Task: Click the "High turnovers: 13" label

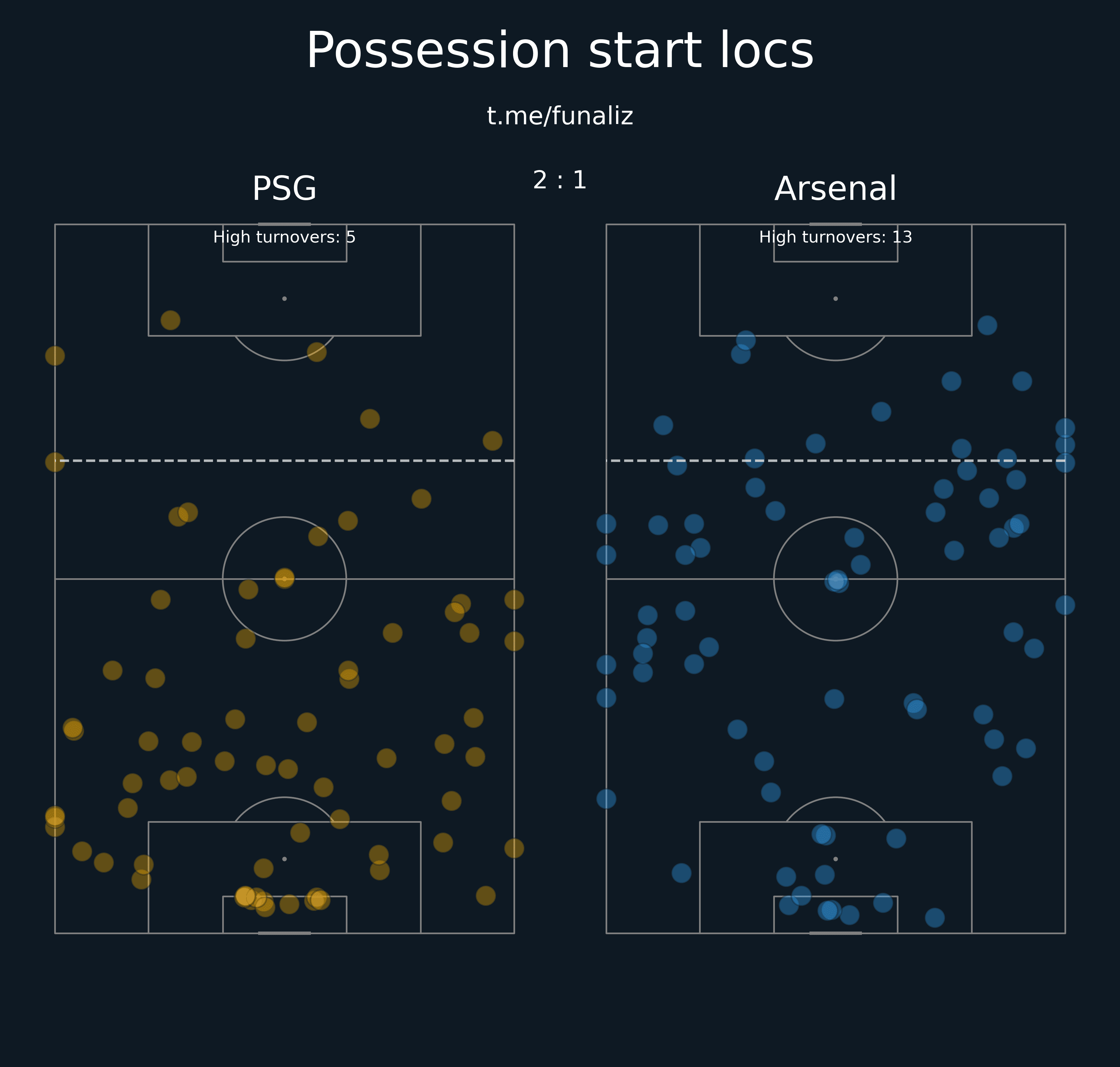Action: point(835,237)
